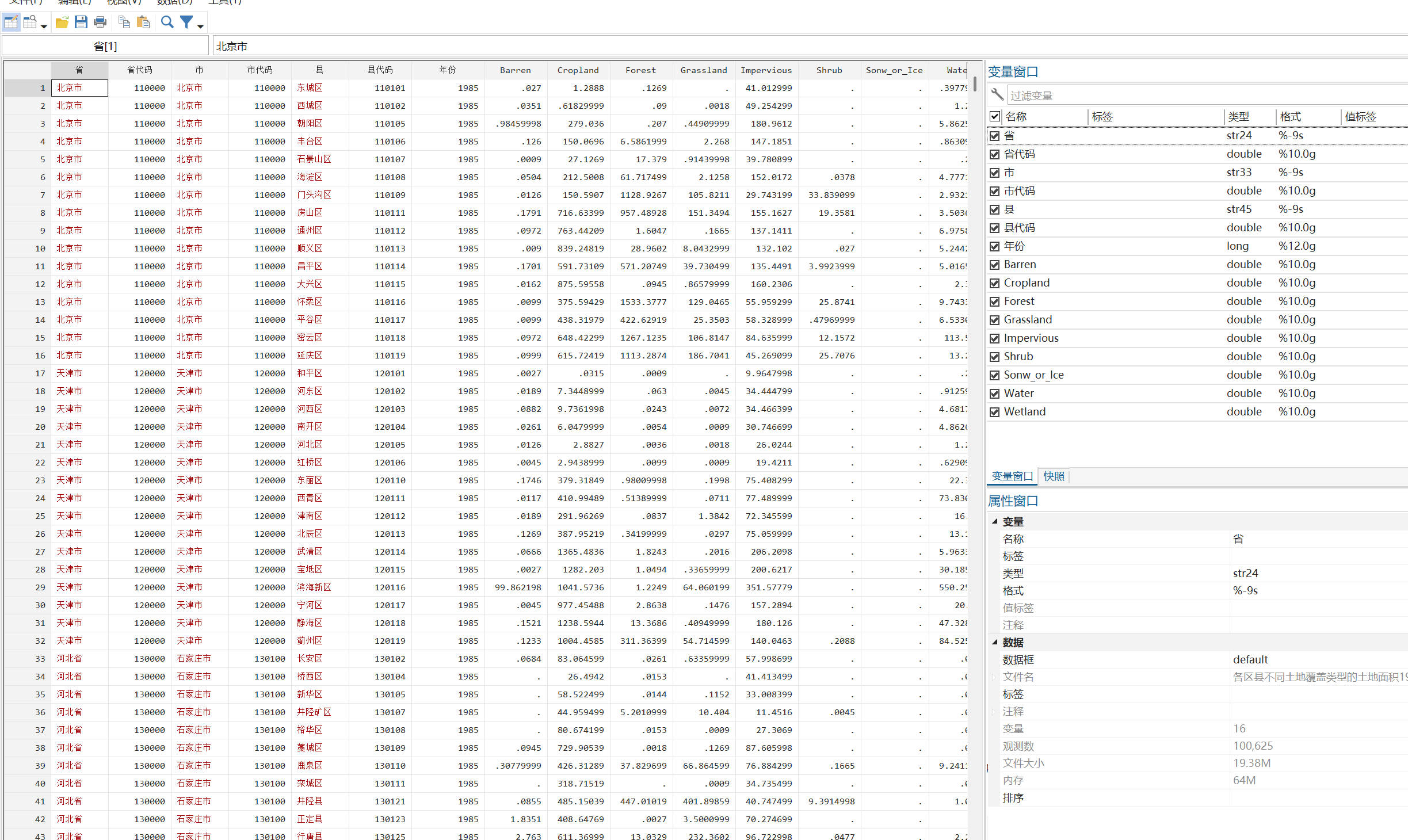Click the data browse-mode table icon

coord(30,22)
